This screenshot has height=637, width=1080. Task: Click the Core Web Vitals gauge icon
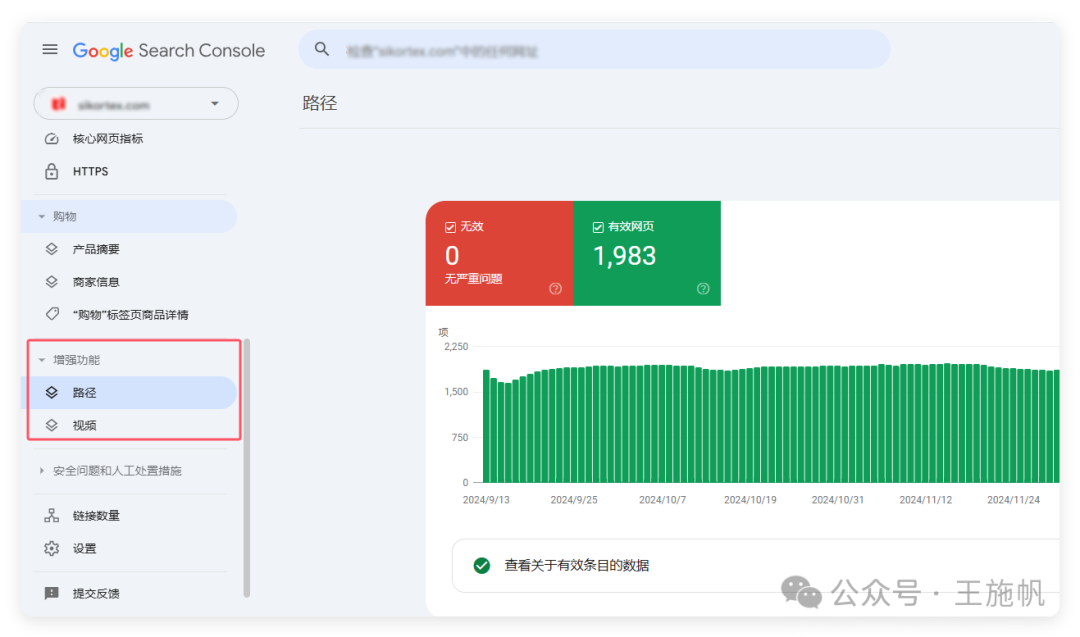pos(52,139)
